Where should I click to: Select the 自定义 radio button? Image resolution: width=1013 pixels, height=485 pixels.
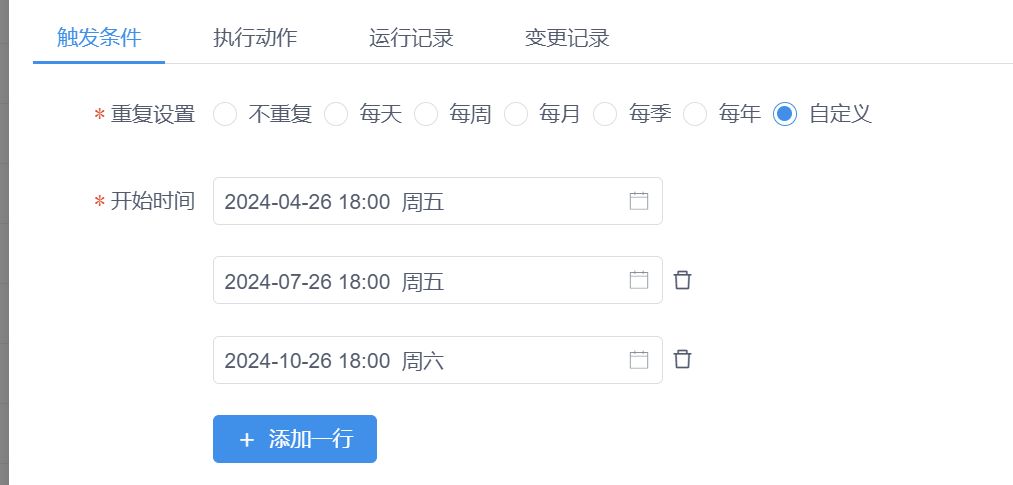(785, 114)
